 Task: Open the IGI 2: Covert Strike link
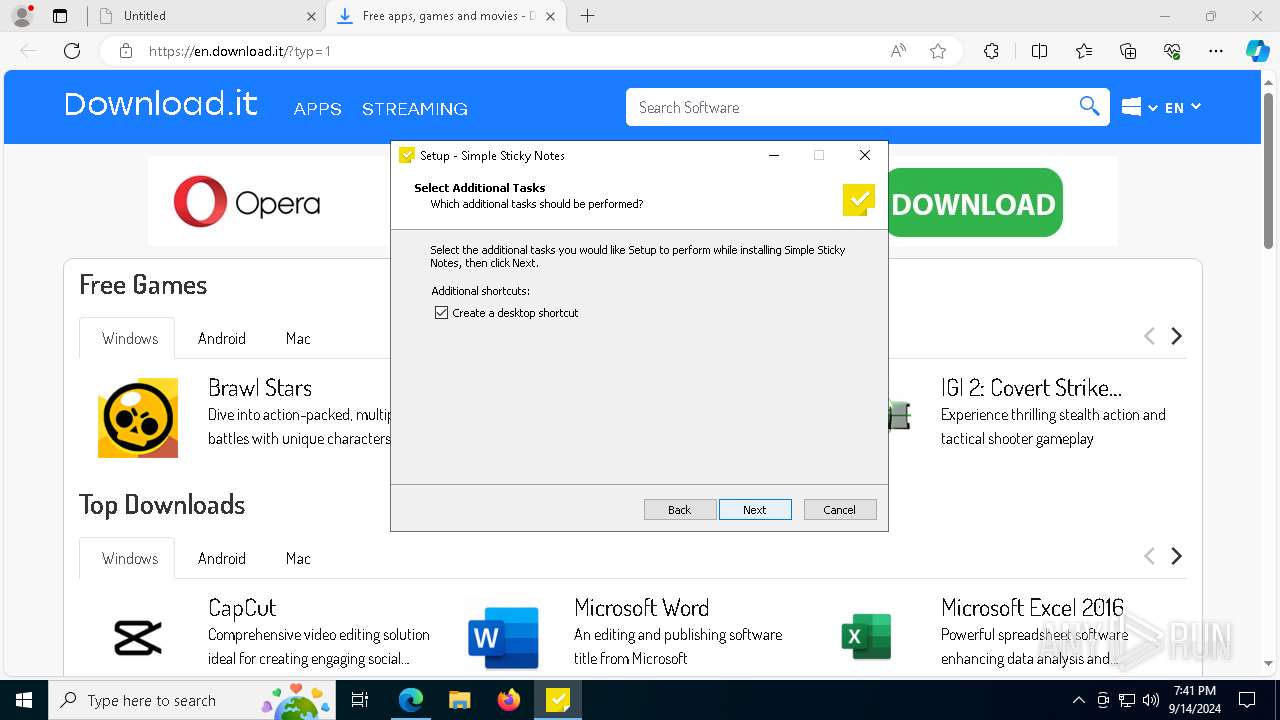[x=1031, y=388]
